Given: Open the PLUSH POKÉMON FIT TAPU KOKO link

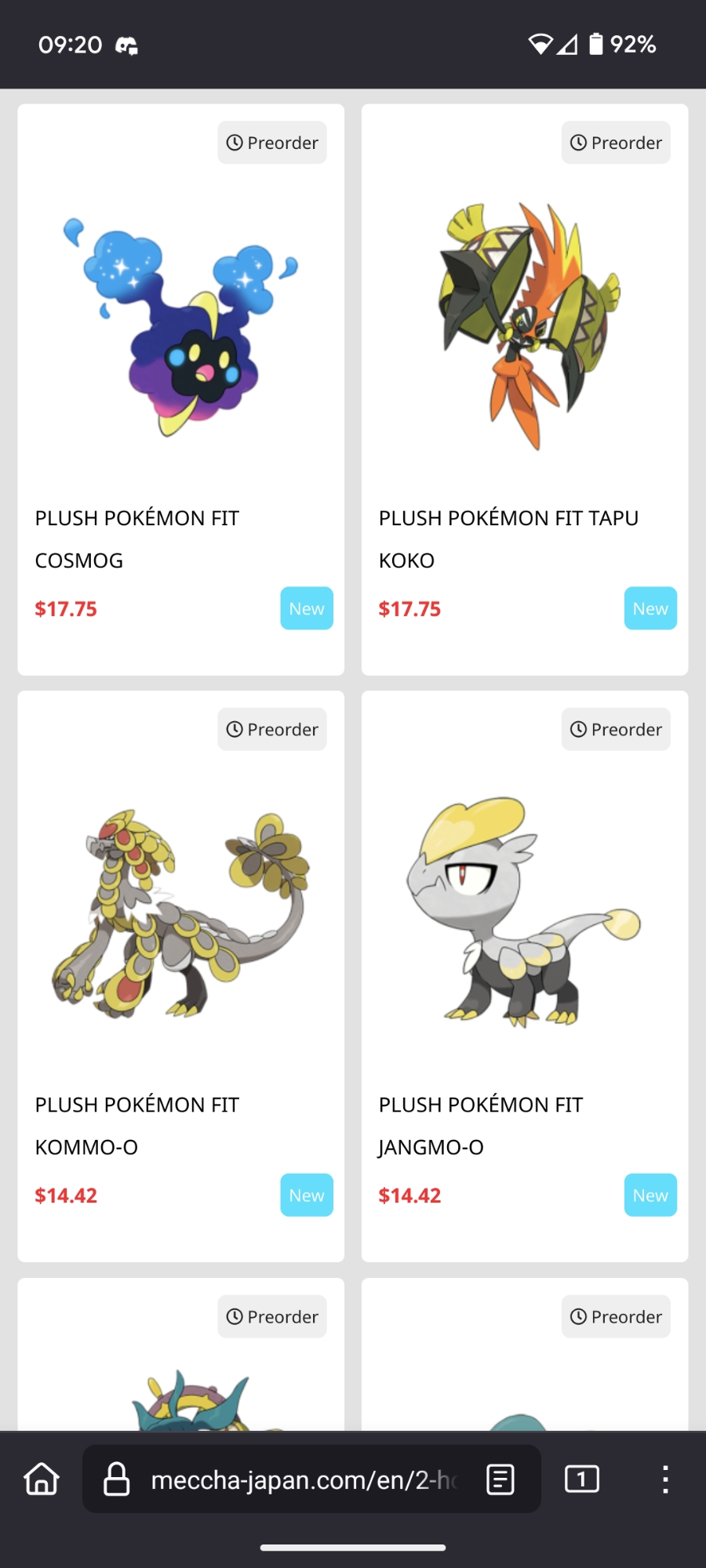Looking at the screenshot, I should tap(508, 539).
